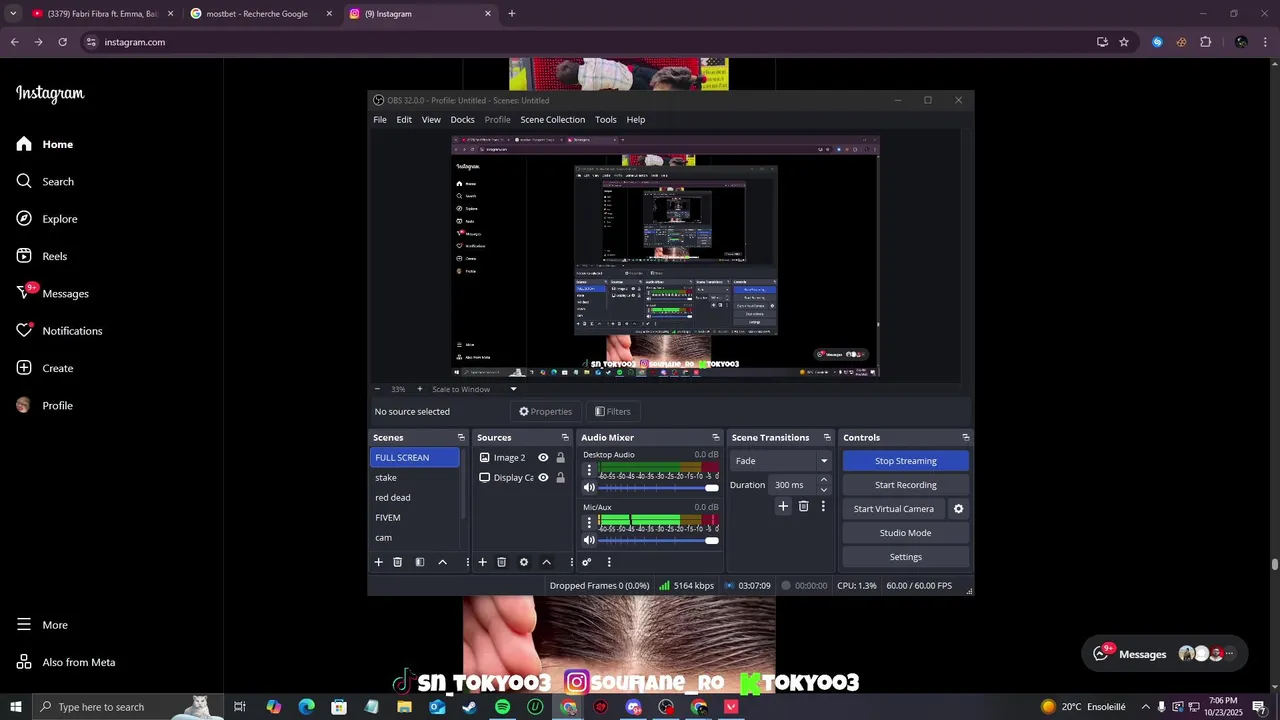Toggle lock on Image 2 source
Viewport: 1280px width, 720px height.
pyautogui.click(x=560, y=457)
